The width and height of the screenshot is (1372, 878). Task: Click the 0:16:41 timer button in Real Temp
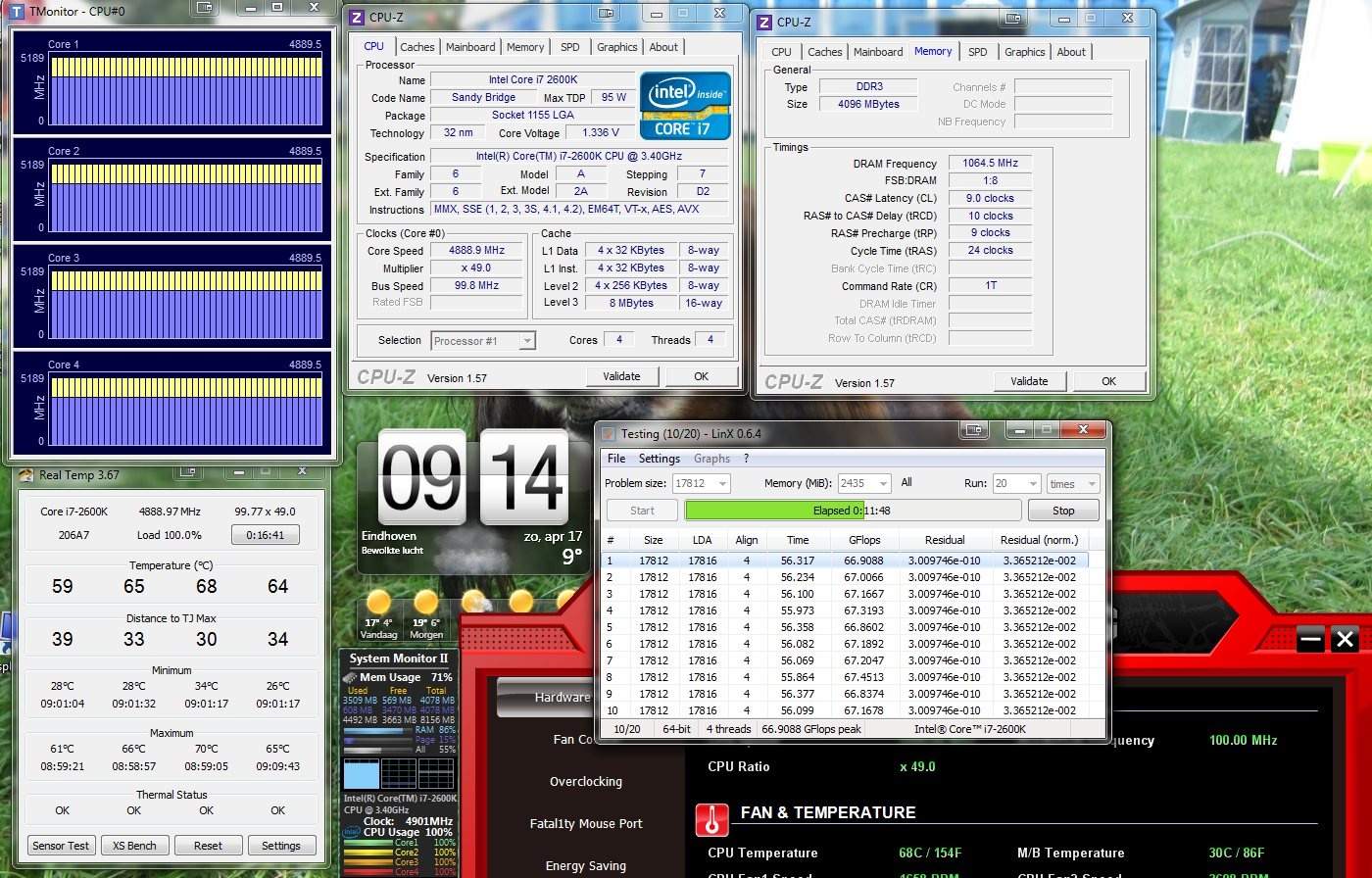coord(266,535)
